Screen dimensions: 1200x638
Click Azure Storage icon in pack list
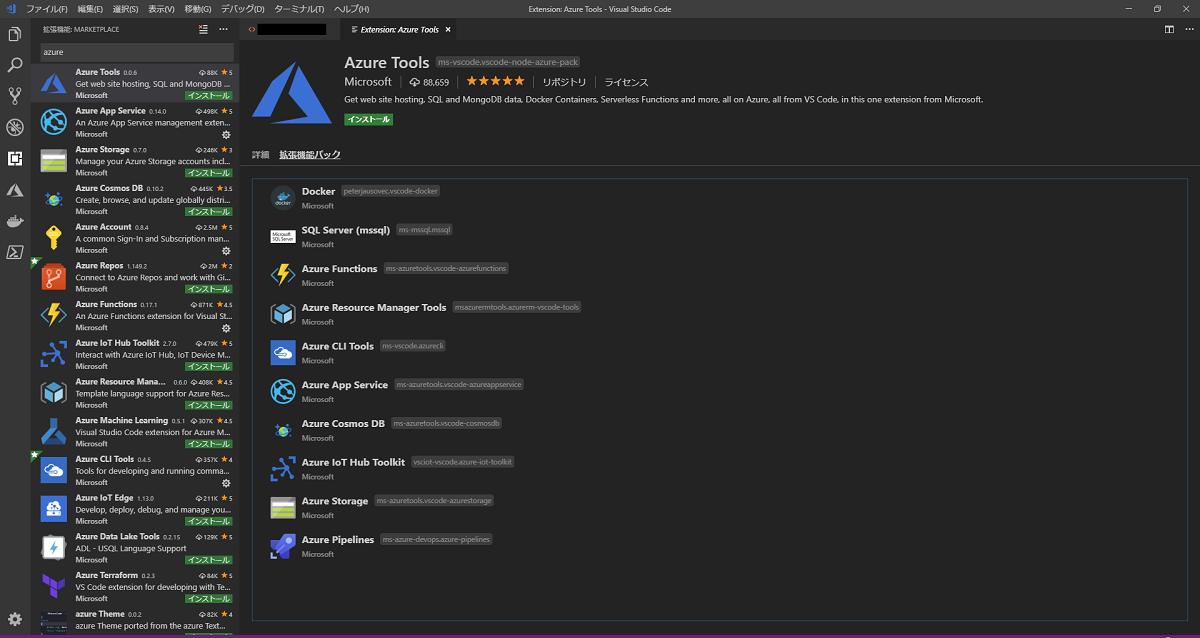pos(283,507)
